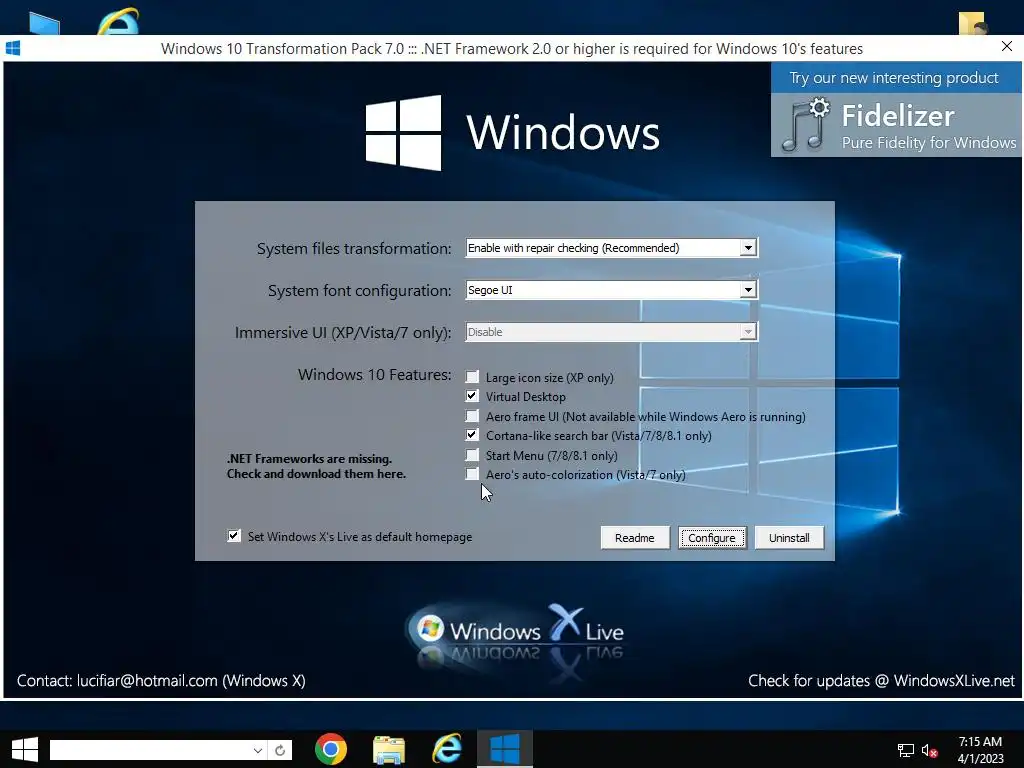This screenshot has height=768, width=1024.
Task: Open the Internet Explorer desktop shortcut
Action: pyautogui.click(x=118, y=21)
